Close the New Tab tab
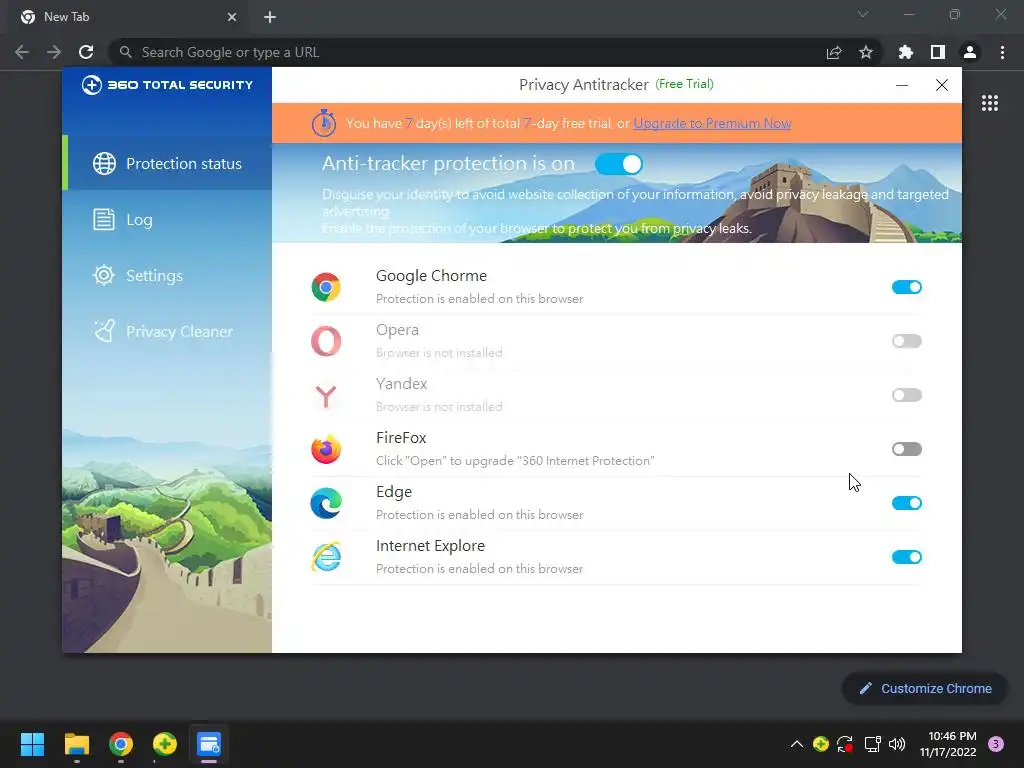1024x768 pixels. point(232,17)
